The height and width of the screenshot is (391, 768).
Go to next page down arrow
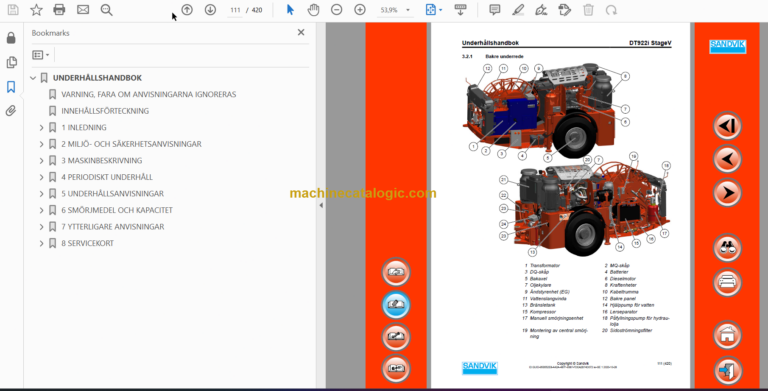(210, 10)
